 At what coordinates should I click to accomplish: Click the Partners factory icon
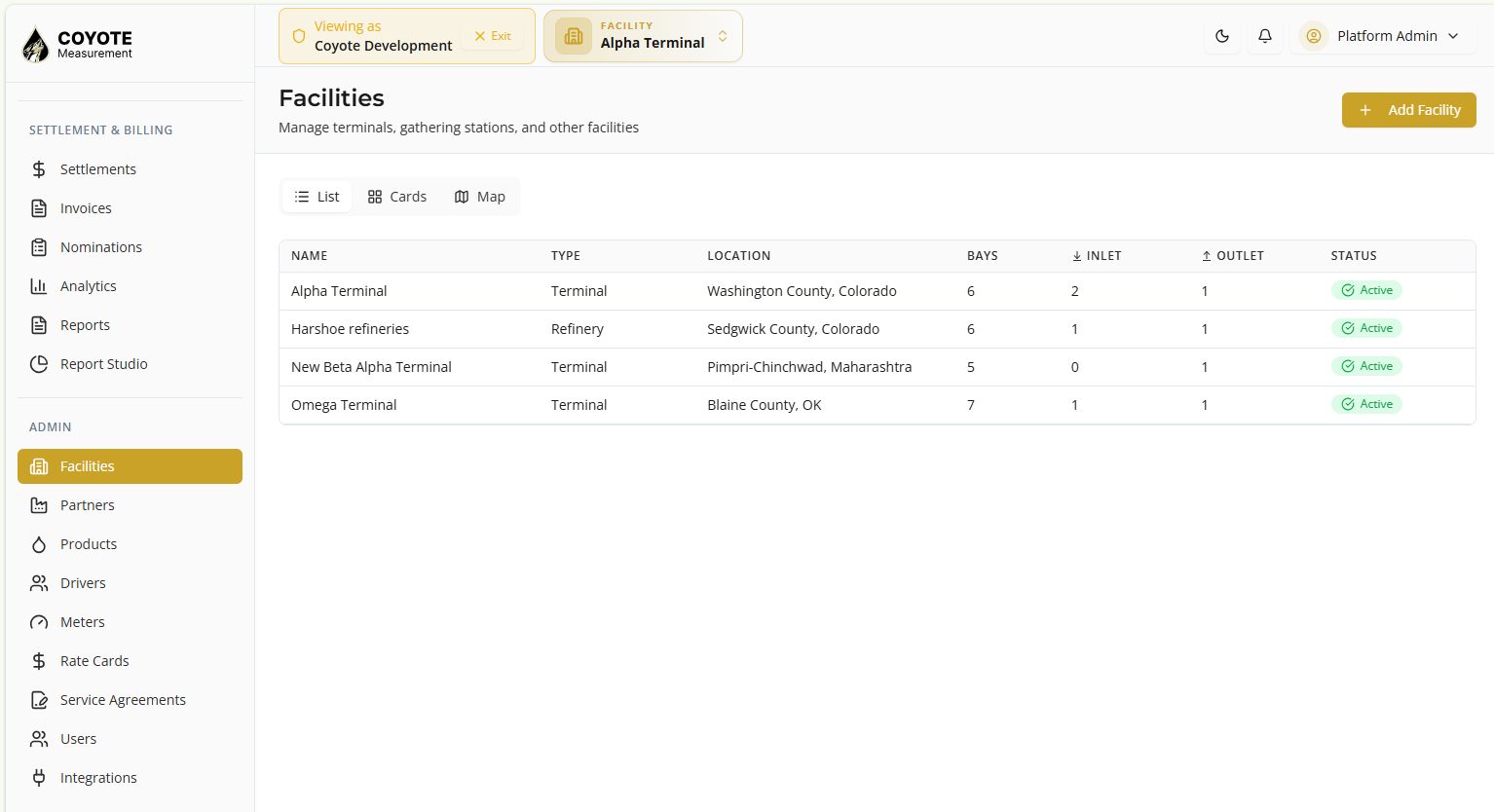point(39,505)
